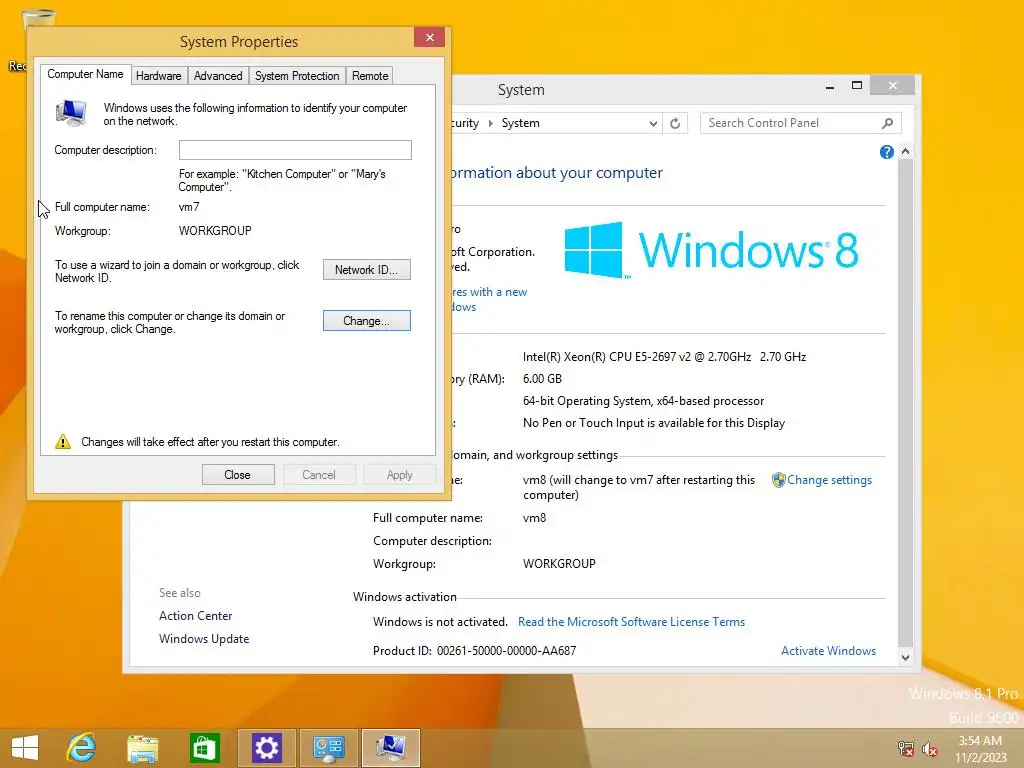Image resolution: width=1024 pixels, height=768 pixels.
Task: Minimize the System window
Action: pos(830,86)
